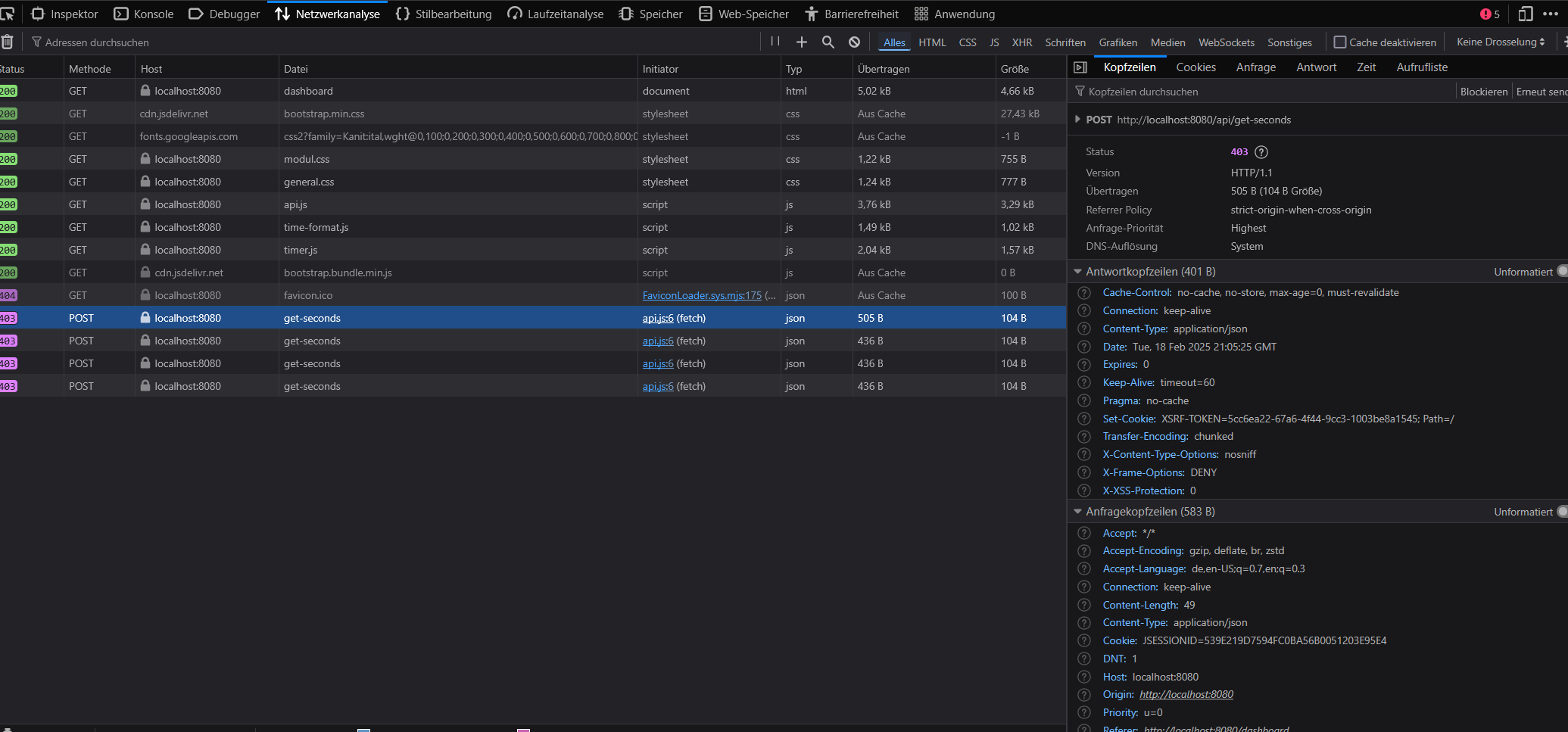Screen dimensions: 1568x732
Task: Open help icon for Set-Cookie header
Action: click(1084, 419)
